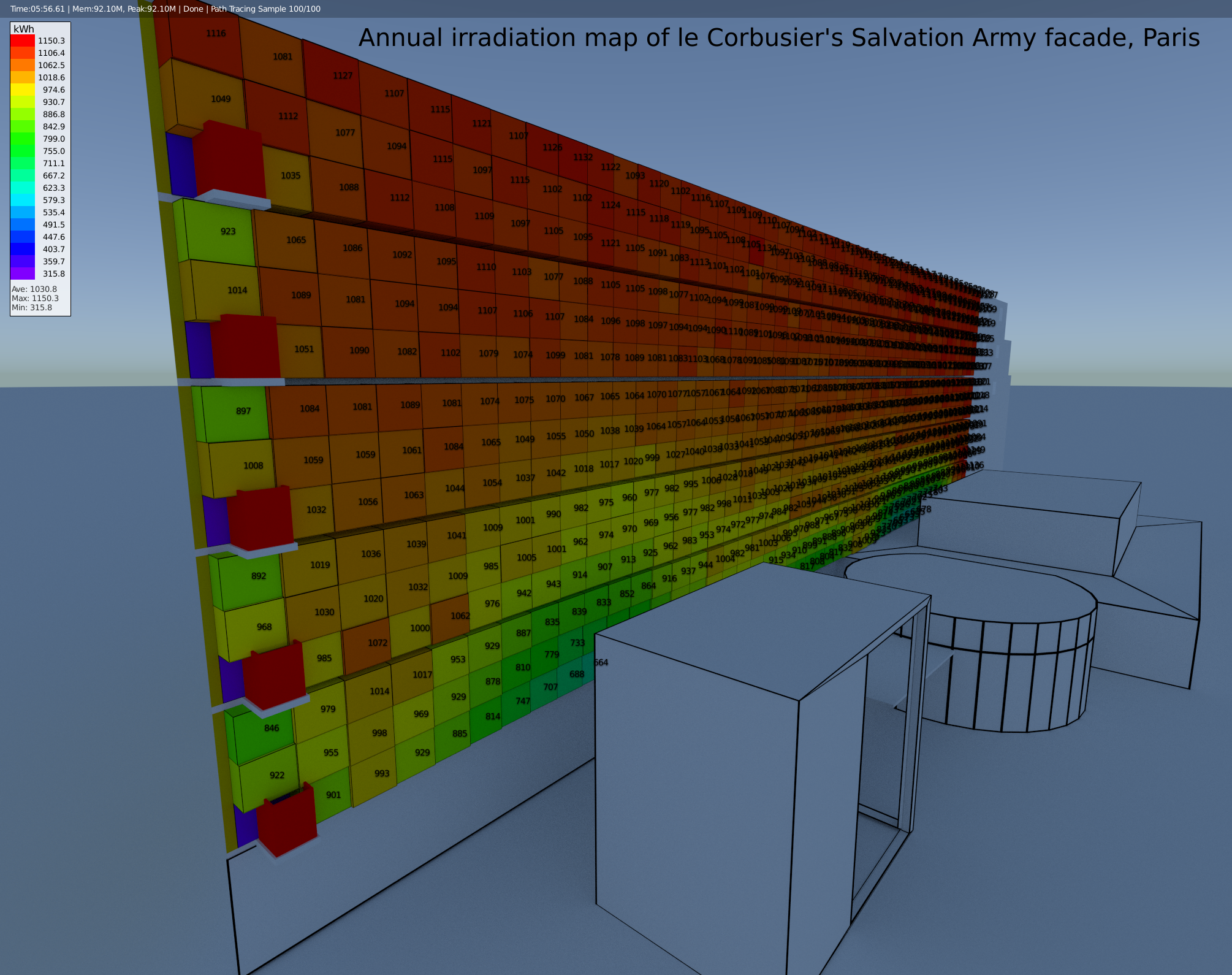Click the facade panel value 897
Viewport: 1232px width, 975px height.
coord(243,411)
